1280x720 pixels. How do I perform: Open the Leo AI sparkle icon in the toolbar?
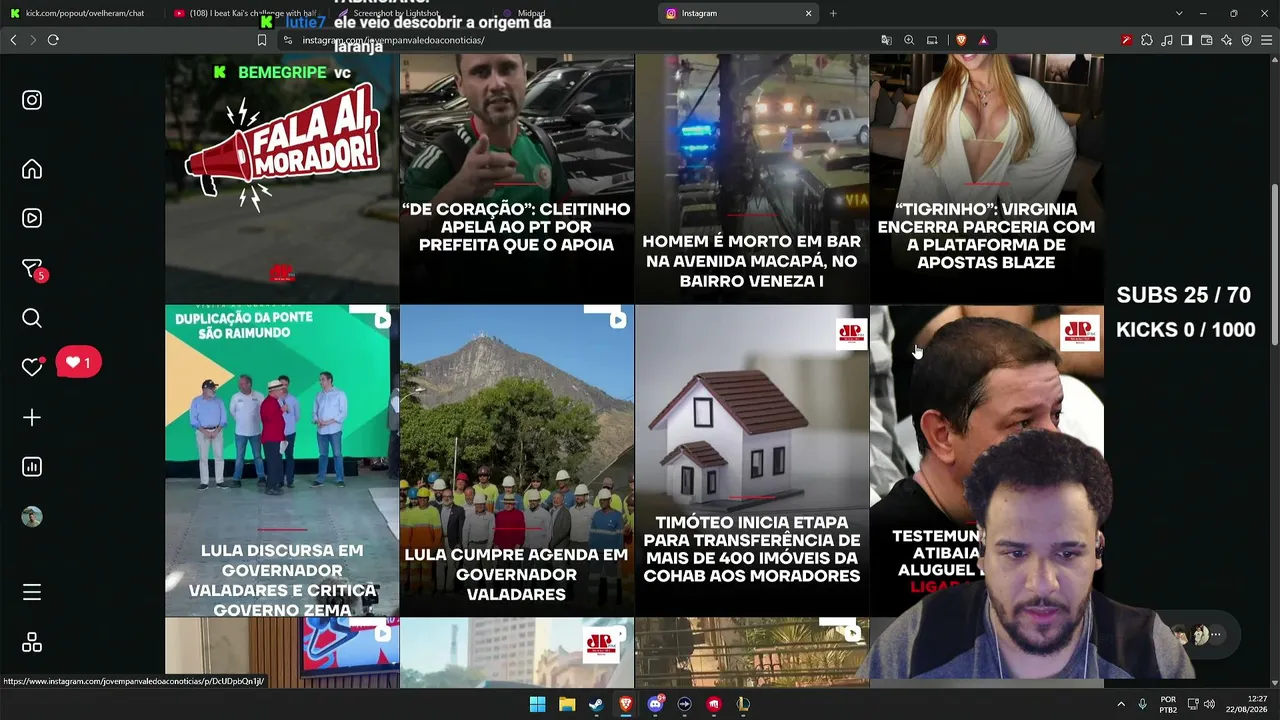click(1226, 40)
